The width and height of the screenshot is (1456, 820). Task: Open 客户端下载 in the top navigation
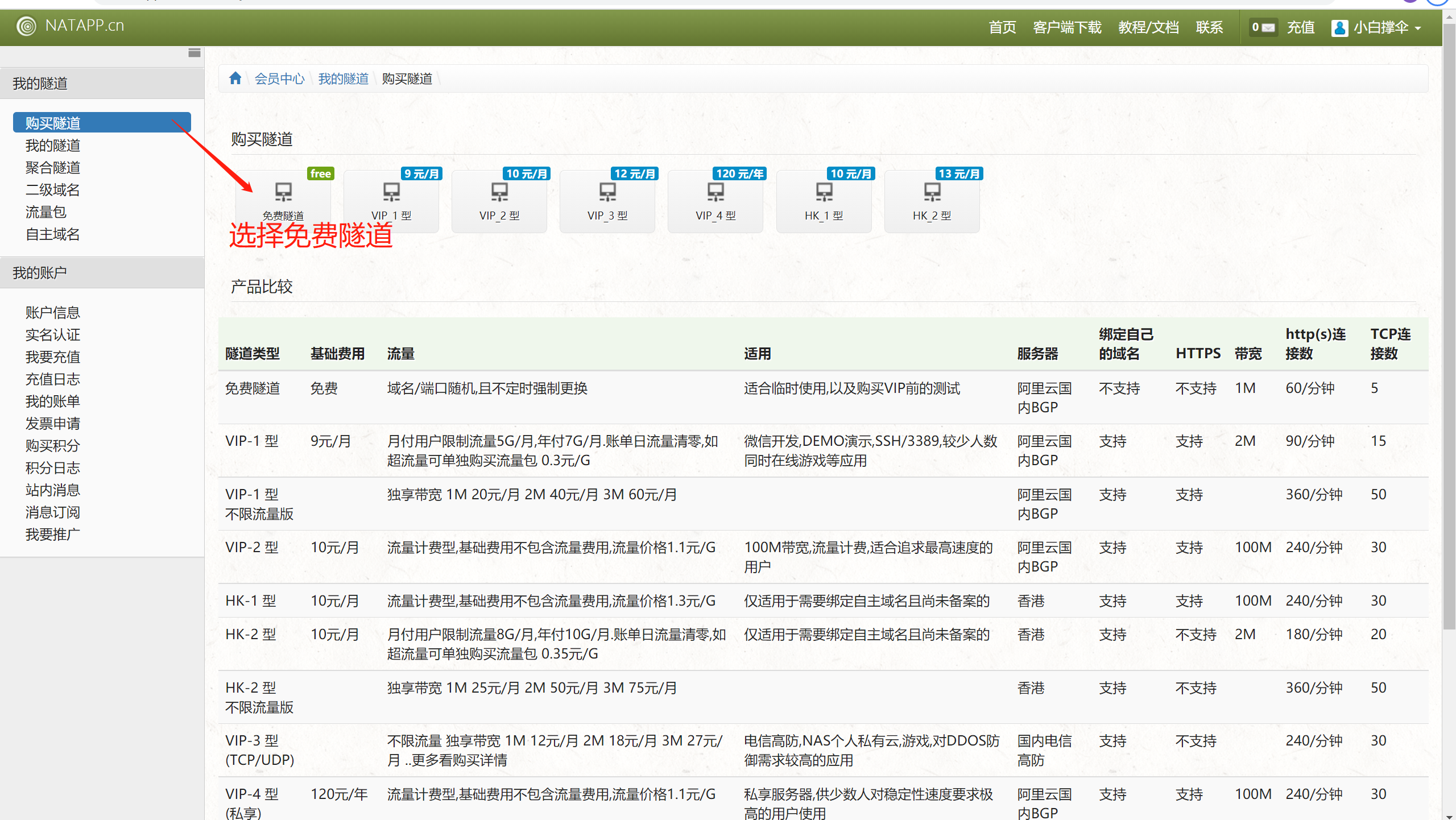tap(1067, 27)
